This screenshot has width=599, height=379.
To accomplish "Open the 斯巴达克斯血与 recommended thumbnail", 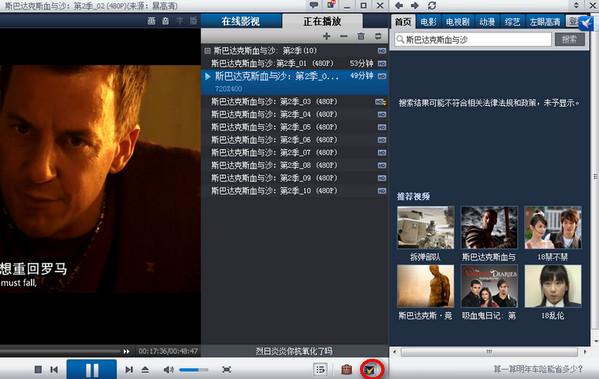I will tap(489, 228).
